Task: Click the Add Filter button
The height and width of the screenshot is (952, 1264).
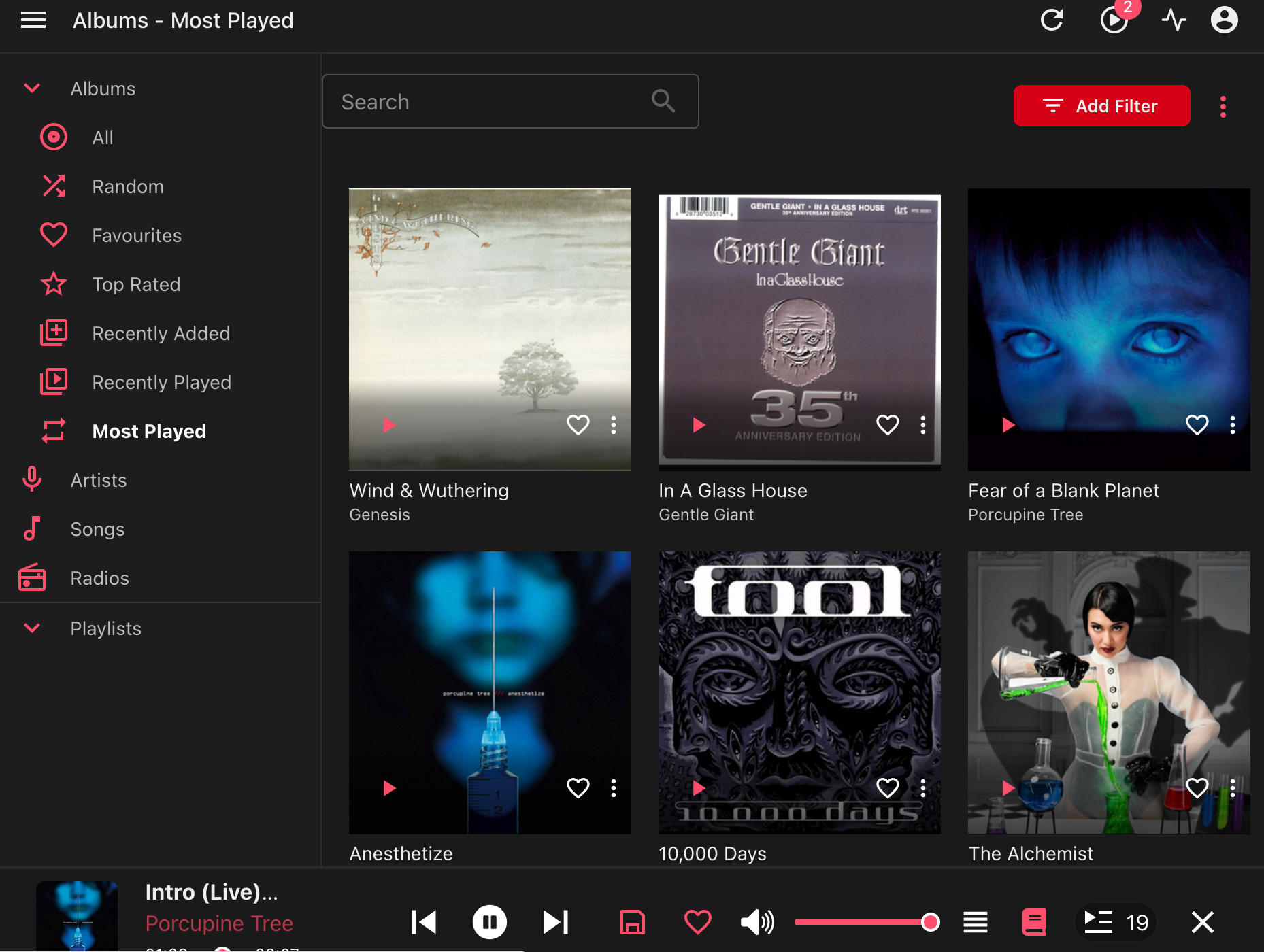Action: coord(1101,106)
